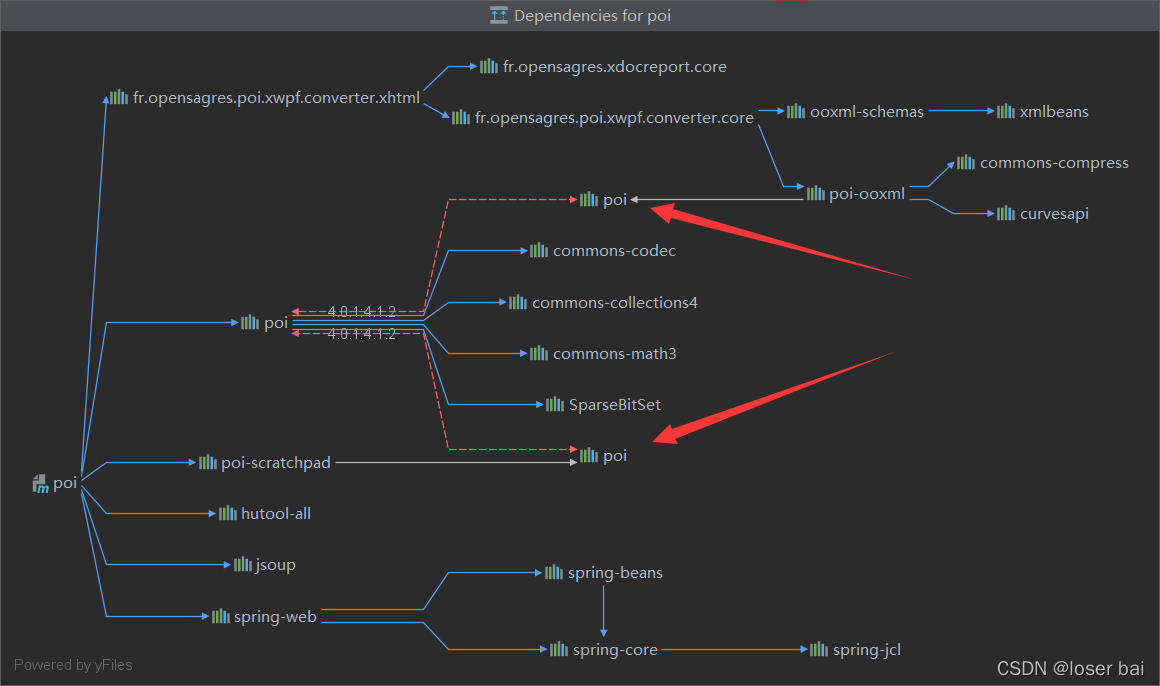This screenshot has height=686, width=1160.
Task: Click the dependency analyzer icon beside "Dependencies for poi"
Action: point(498,15)
